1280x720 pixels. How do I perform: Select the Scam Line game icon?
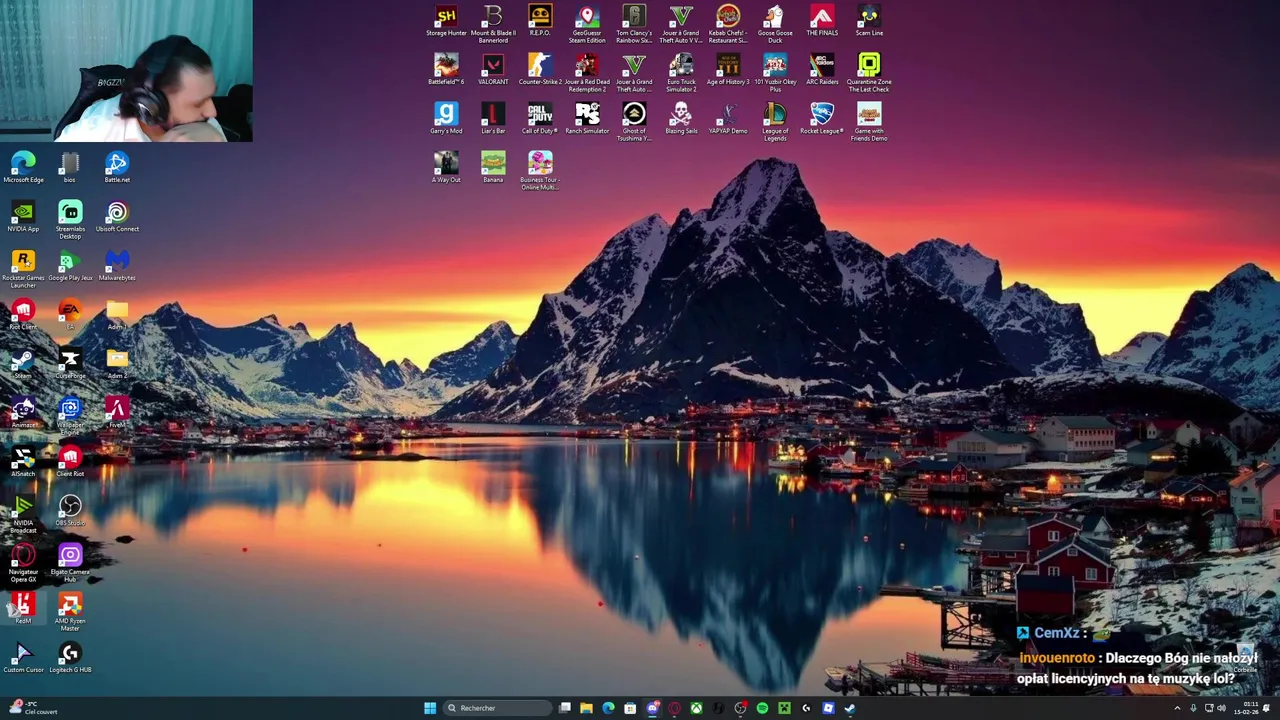pyautogui.click(x=869, y=22)
